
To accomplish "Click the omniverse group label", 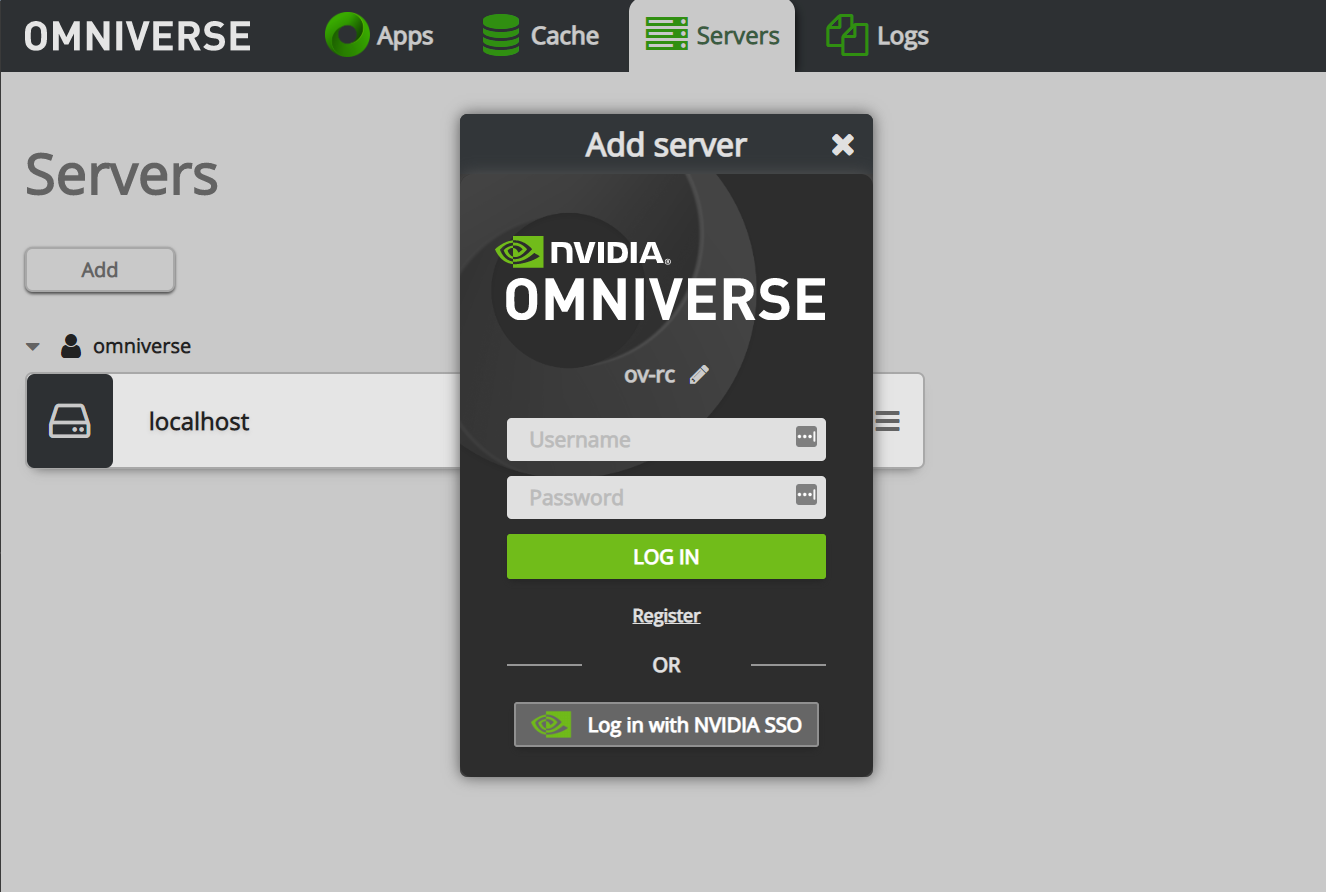I will (x=142, y=346).
